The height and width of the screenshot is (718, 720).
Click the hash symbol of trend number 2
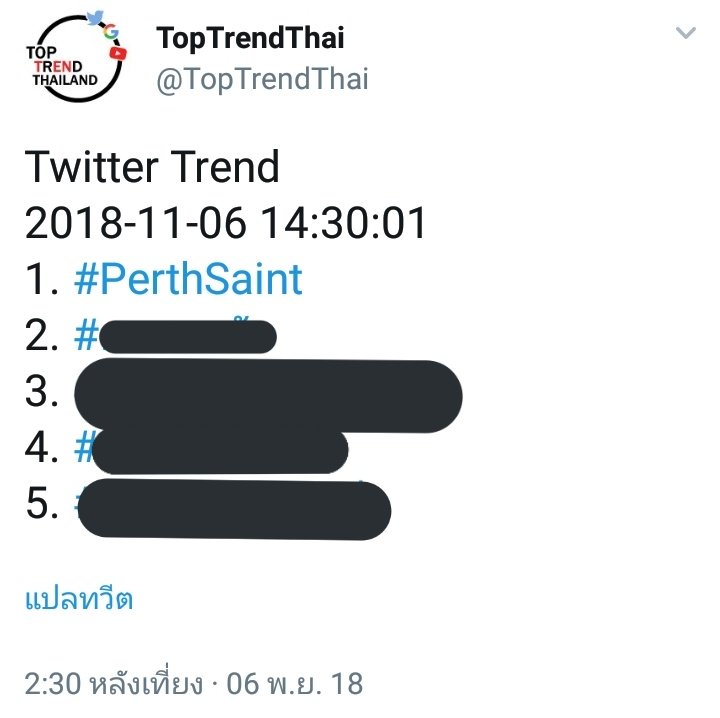click(x=86, y=336)
